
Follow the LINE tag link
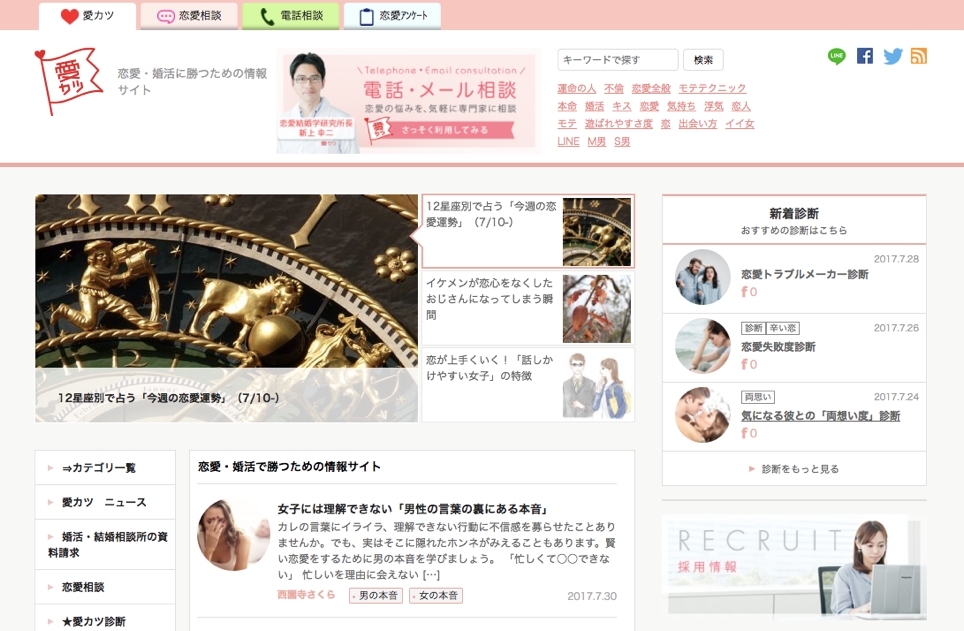568,141
